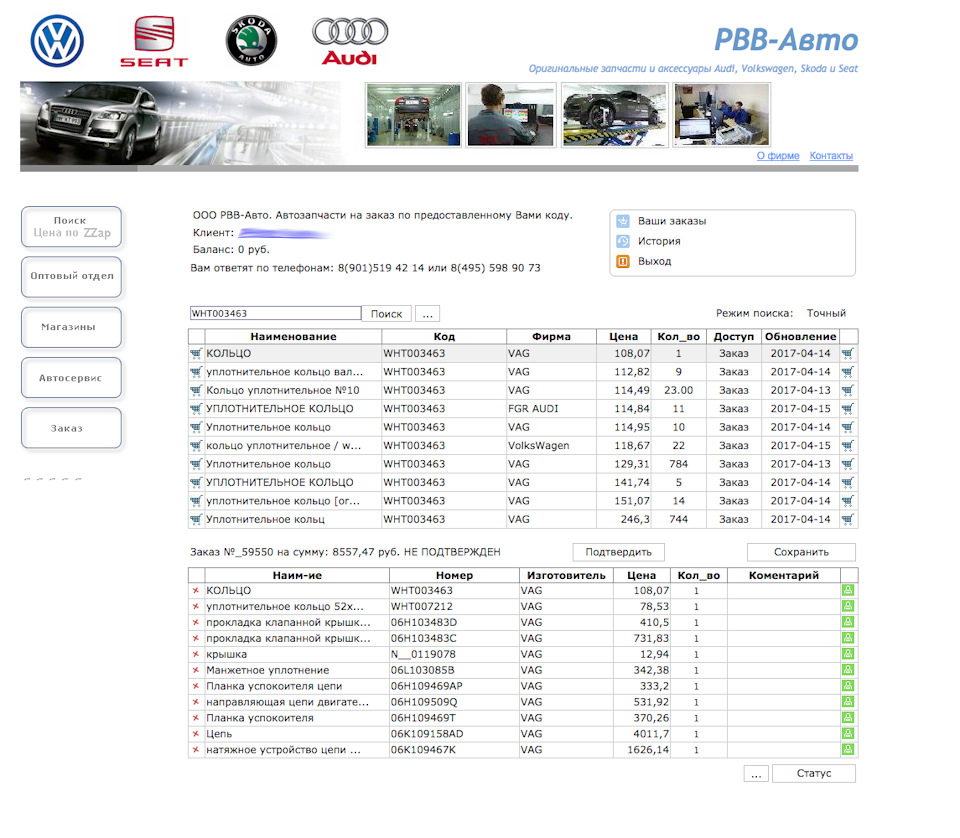960x838 pixels.
Task: Click cart icon before name in 114,95 row
Action: pyautogui.click(x=196, y=427)
